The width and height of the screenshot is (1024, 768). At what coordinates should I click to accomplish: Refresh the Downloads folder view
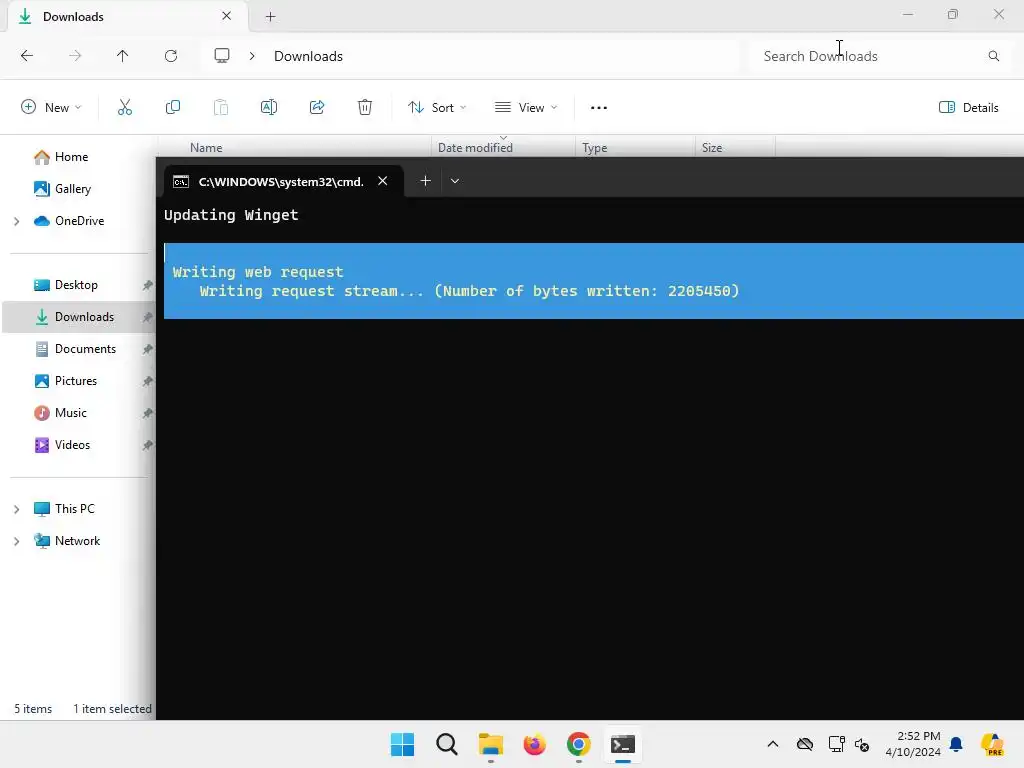point(171,56)
